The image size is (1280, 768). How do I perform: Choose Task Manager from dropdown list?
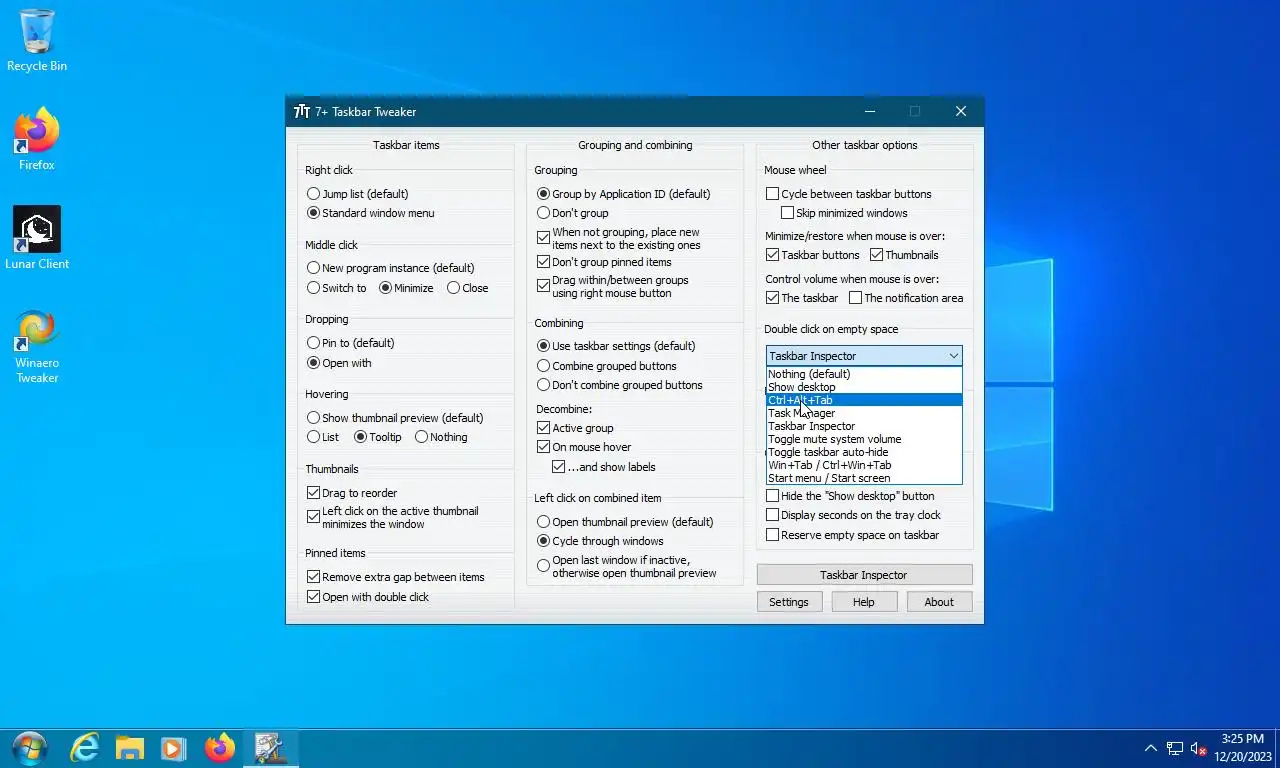(x=864, y=413)
